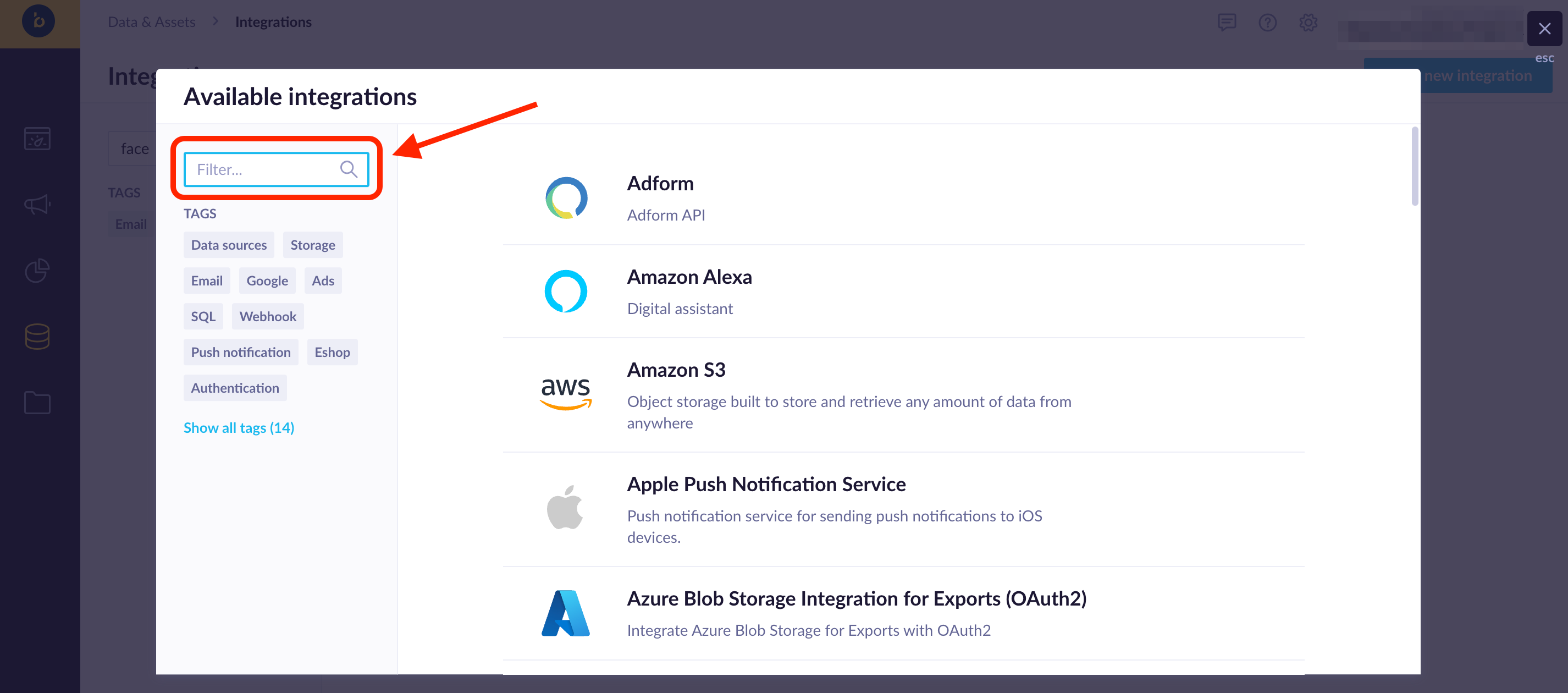The height and width of the screenshot is (693, 1568).
Task: Open the campaigns megaphone sidebar icon
Action: pyautogui.click(x=37, y=205)
